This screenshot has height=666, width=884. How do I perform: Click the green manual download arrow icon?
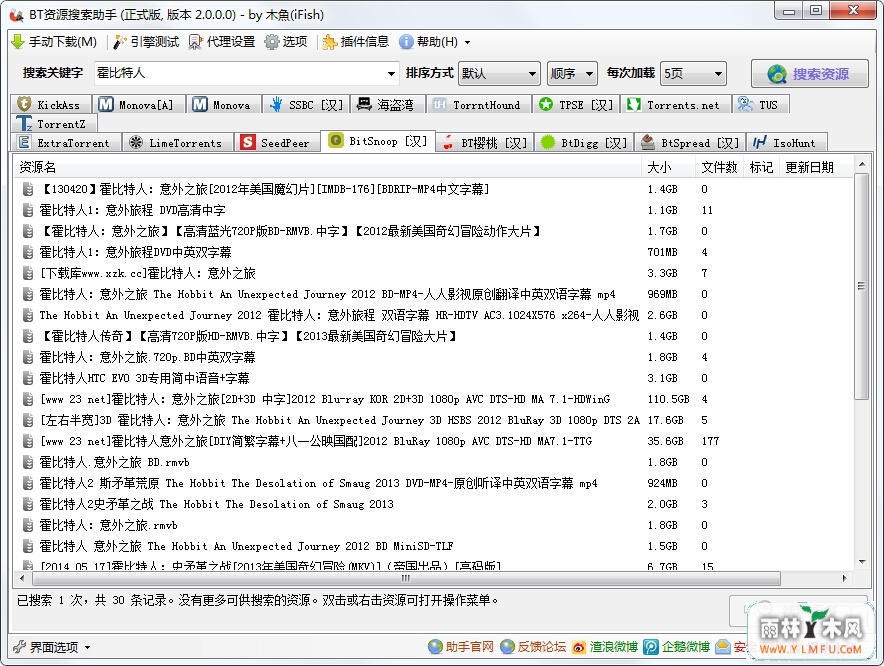click(18, 42)
